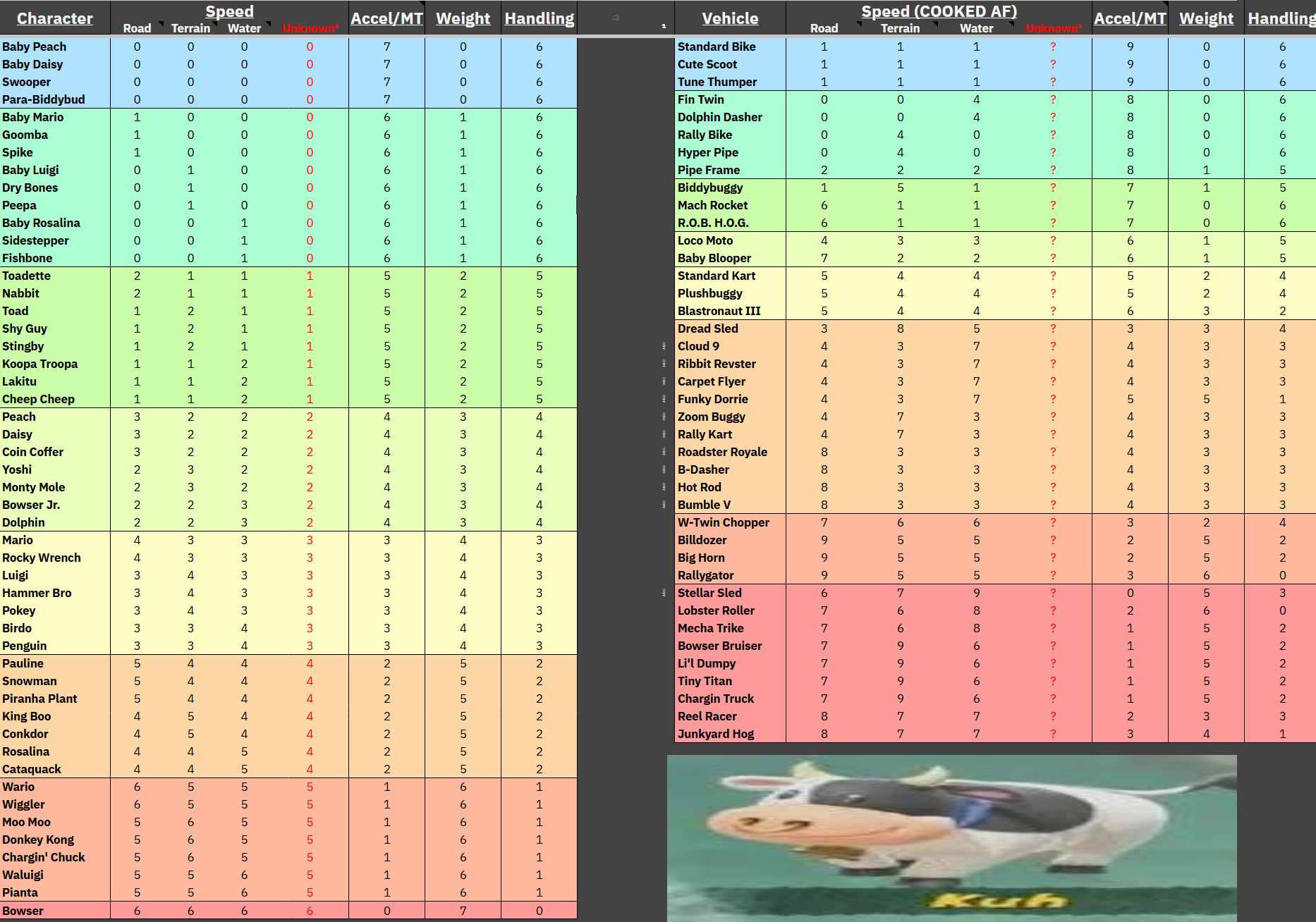Click the Tune Thumper cell
The image size is (1316, 922).
pyautogui.click(x=730, y=82)
